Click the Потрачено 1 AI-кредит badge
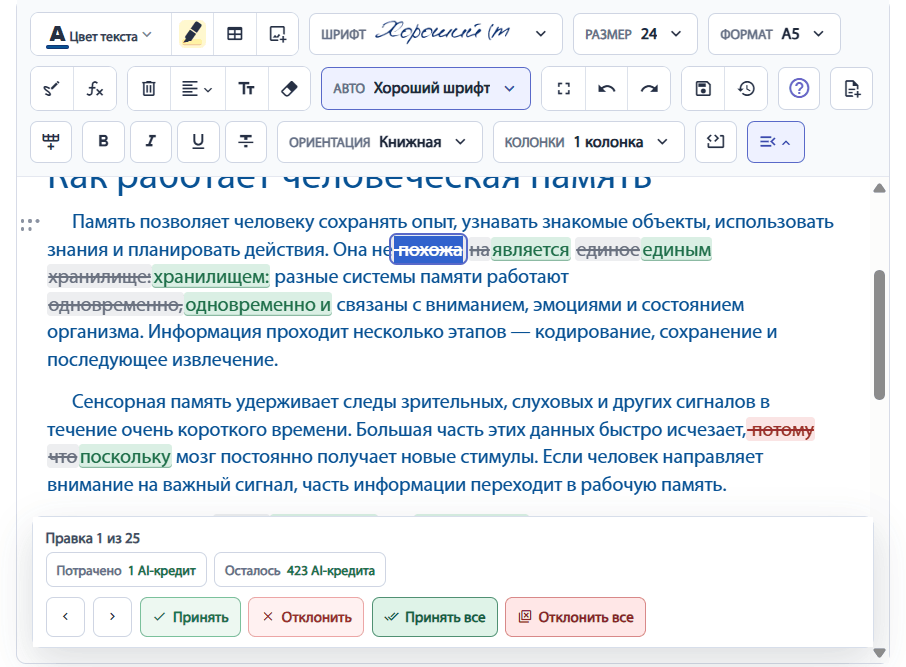This screenshot has height=667, width=906. 126,570
